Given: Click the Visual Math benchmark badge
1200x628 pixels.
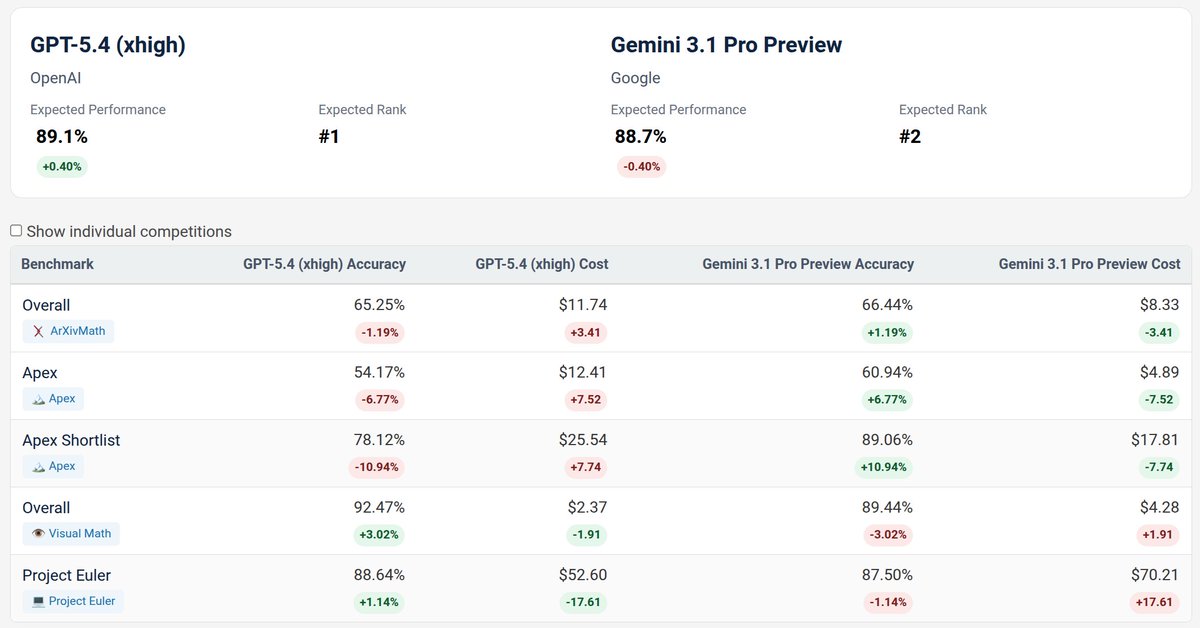Looking at the screenshot, I should (71, 533).
